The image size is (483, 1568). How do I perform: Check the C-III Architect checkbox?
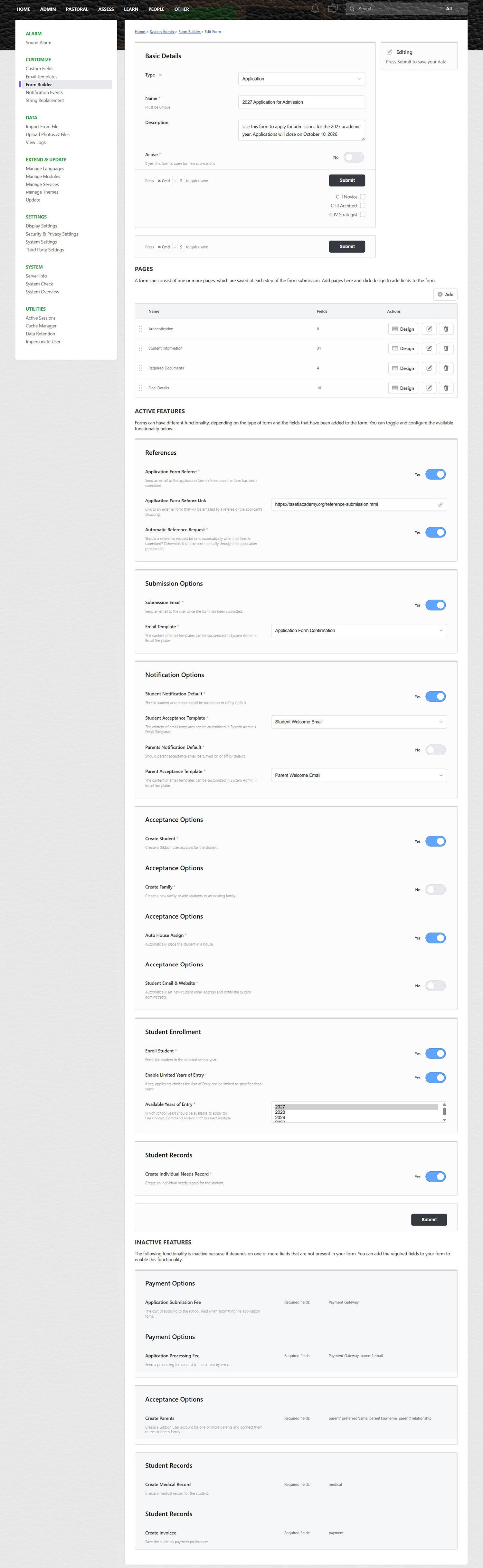click(363, 206)
